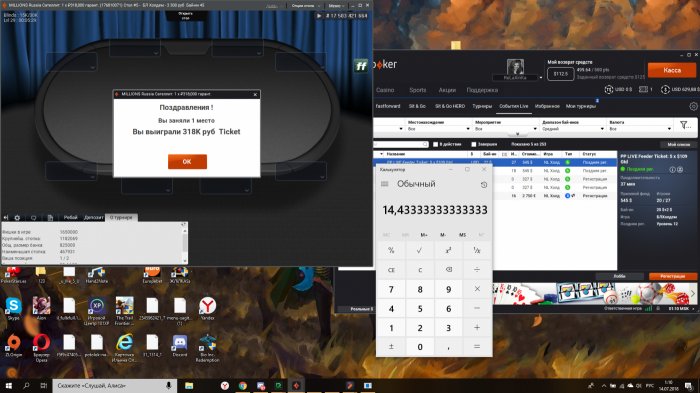The height and width of the screenshot is (393, 700).
Task: Open the hand history notes icon
Action: 50,217
